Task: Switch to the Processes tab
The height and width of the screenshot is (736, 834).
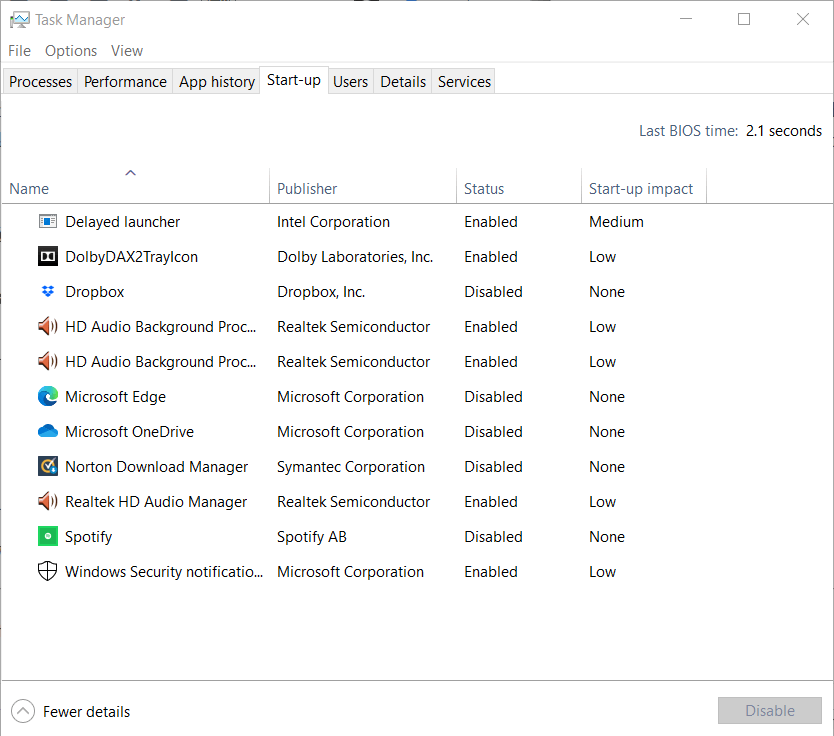Action: [x=40, y=82]
